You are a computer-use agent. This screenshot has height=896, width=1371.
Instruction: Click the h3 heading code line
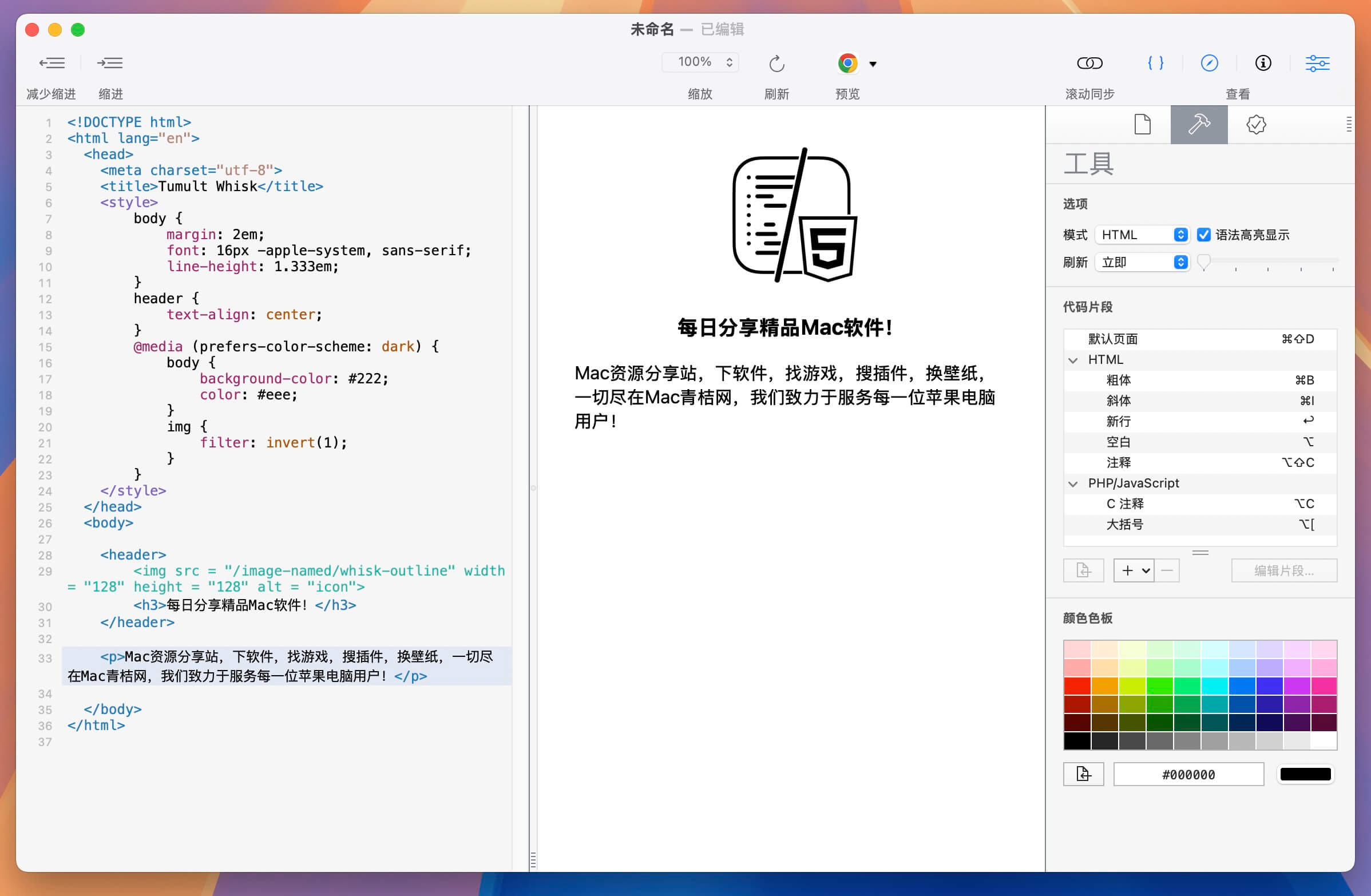(x=245, y=605)
